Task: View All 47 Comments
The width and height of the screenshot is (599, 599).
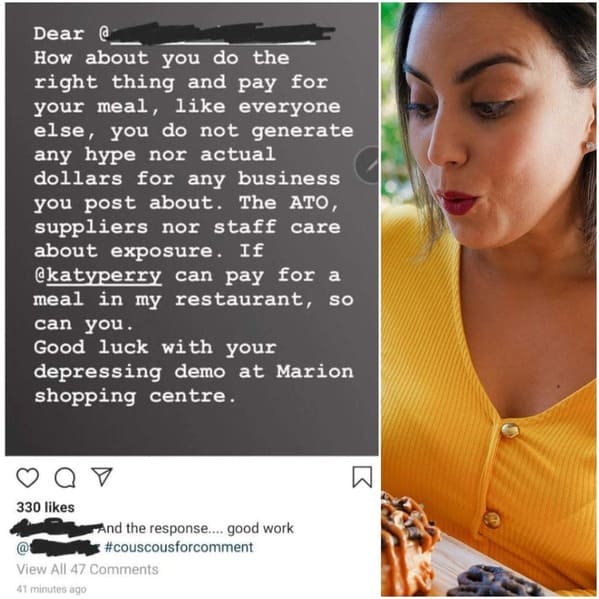Action: click(x=87, y=569)
